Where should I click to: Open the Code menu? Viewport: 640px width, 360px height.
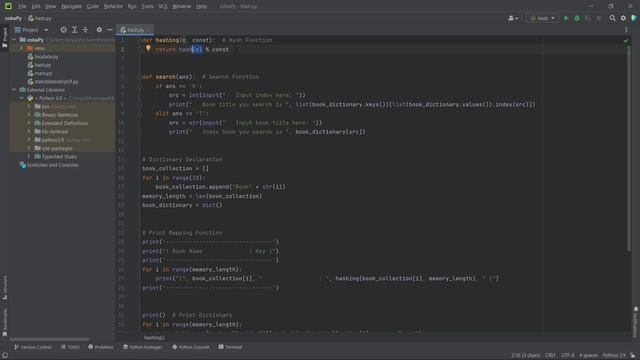[x=92, y=6]
